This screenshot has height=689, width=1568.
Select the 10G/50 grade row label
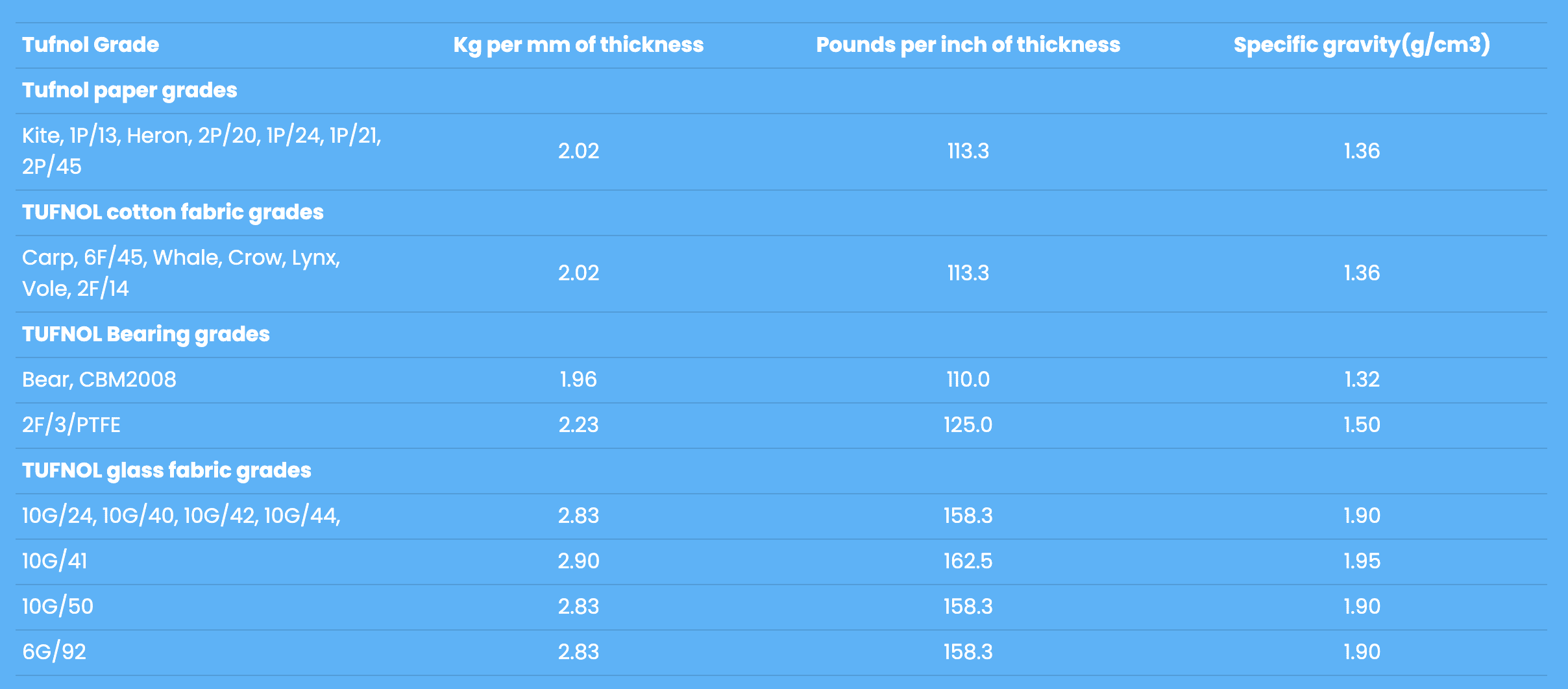tap(58, 607)
